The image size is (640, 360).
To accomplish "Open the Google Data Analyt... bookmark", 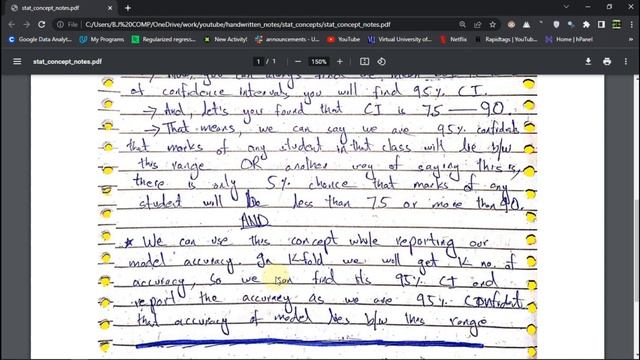I will (40, 39).
